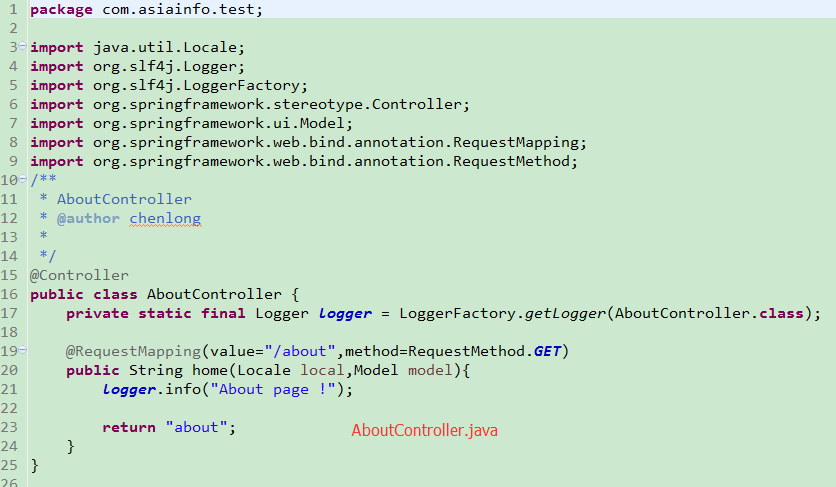This screenshot has width=836, height=487.
Task: Collapse the Javadoc comment fold at line 10
Action: pyautogui.click(x=23, y=181)
